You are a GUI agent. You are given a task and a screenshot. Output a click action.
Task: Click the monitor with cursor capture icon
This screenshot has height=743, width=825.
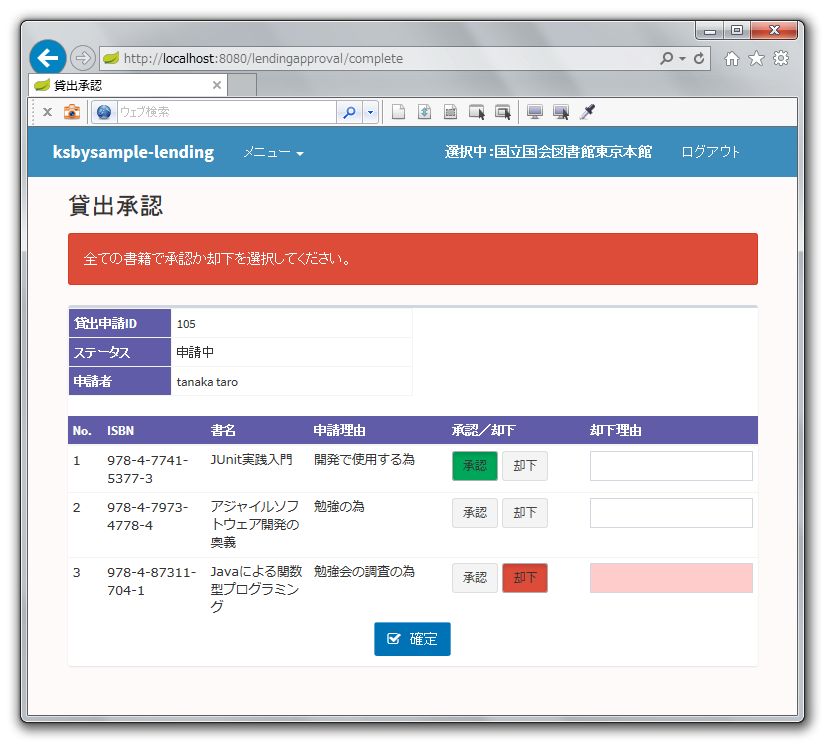[x=561, y=112]
